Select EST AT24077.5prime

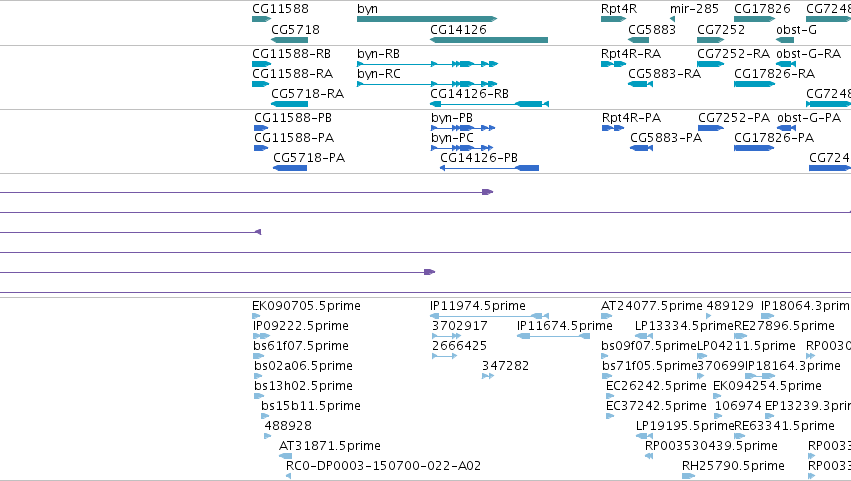point(652,306)
